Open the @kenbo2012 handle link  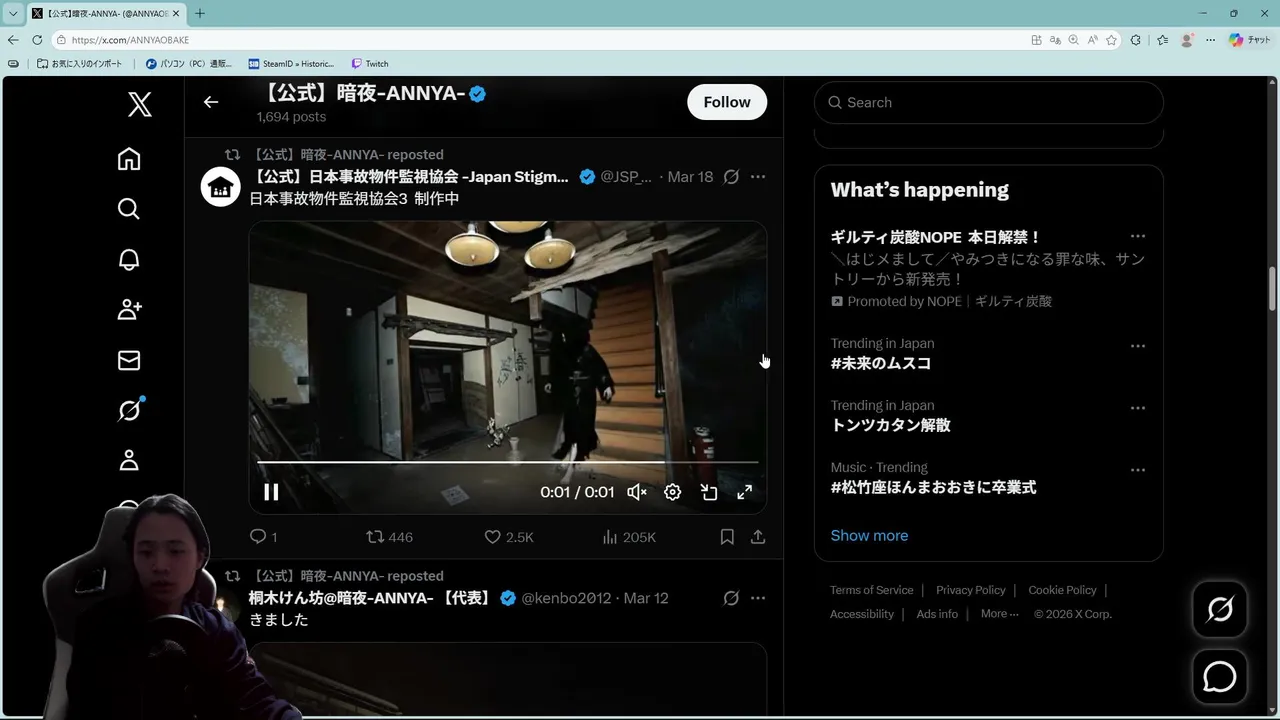point(566,598)
